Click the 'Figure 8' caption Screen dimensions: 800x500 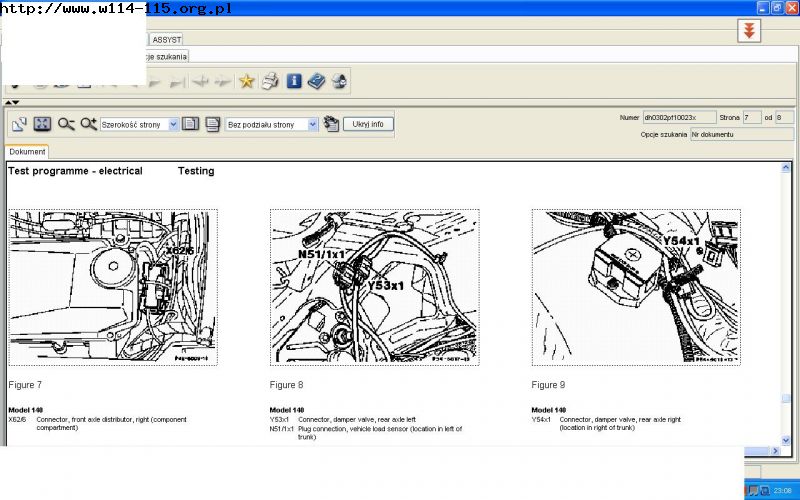coord(286,385)
